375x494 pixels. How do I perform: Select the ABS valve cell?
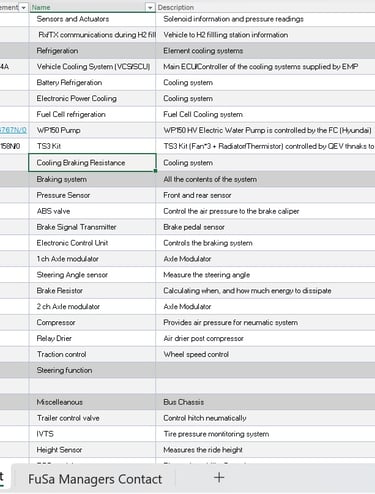click(x=92, y=211)
